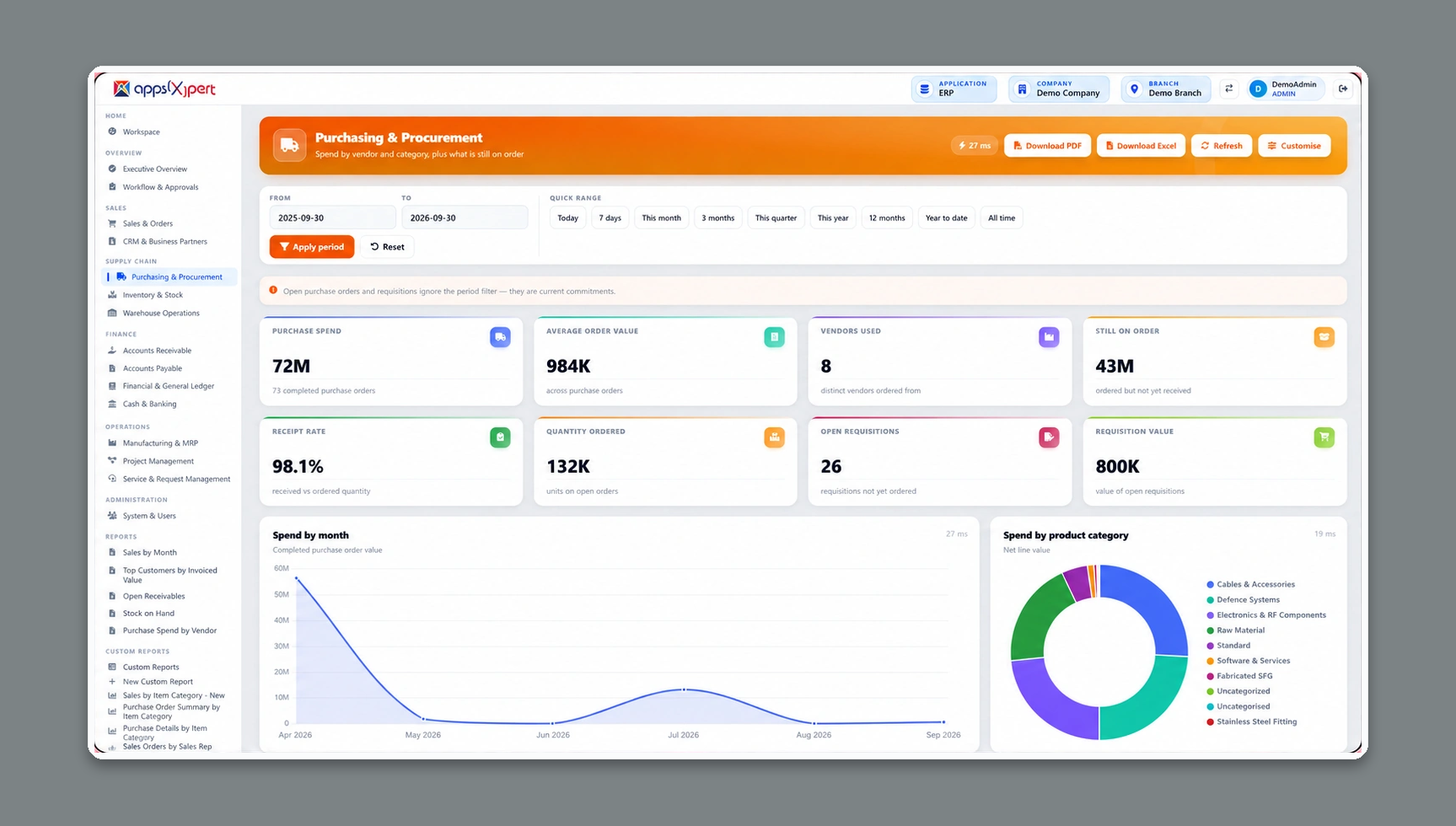Select the 7 days quick range
This screenshot has height=826, width=1456.
pos(610,218)
